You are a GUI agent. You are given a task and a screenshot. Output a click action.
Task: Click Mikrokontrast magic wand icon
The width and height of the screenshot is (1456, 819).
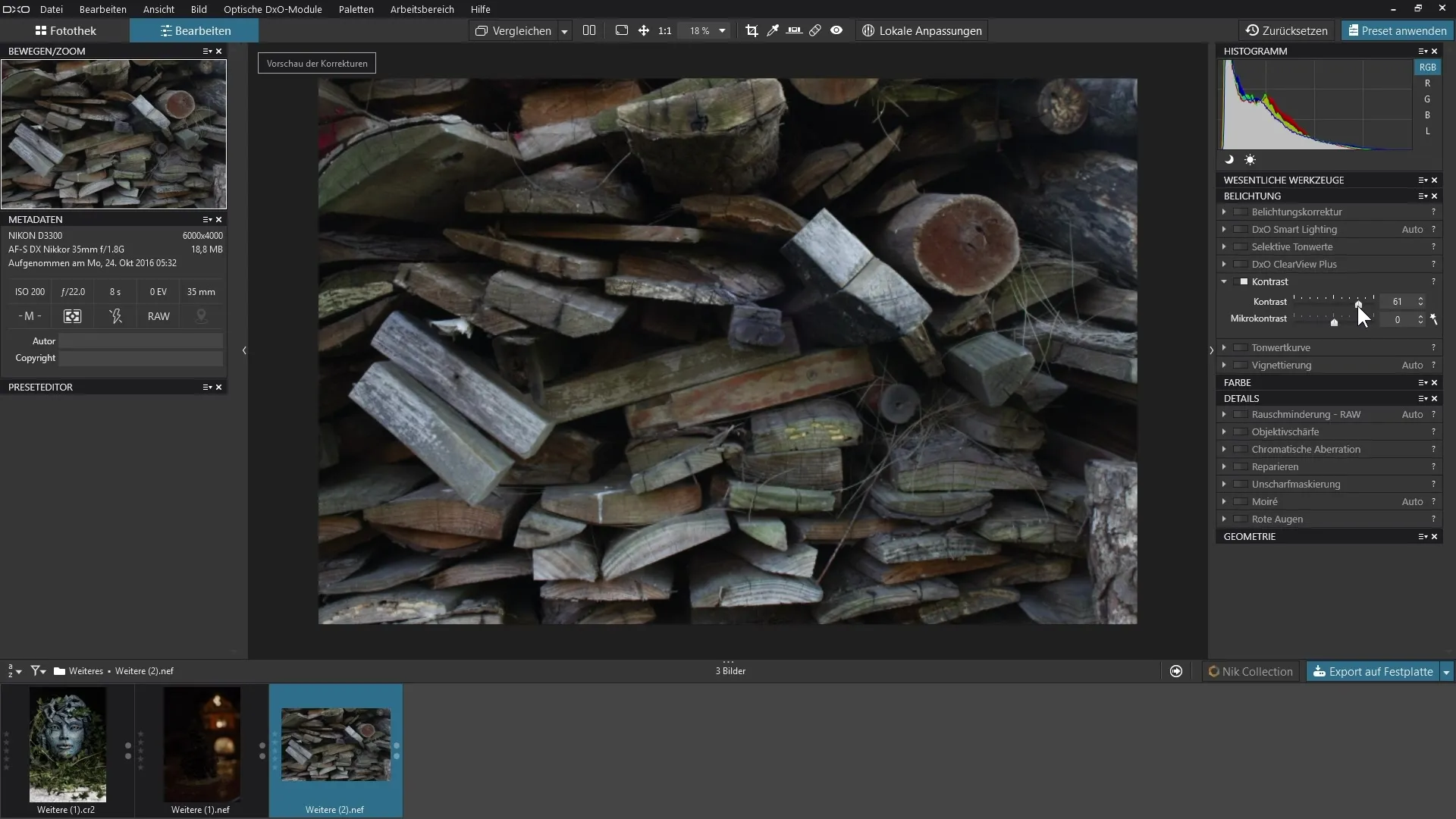coord(1434,319)
